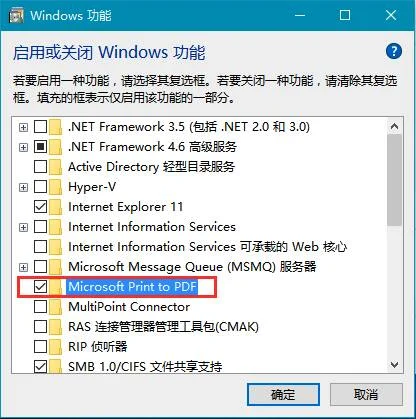The height and width of the screenshot is (419, 416).
Task: Expand the .NET Framework 4.6 高级服务 node
Action: (23, 147)
